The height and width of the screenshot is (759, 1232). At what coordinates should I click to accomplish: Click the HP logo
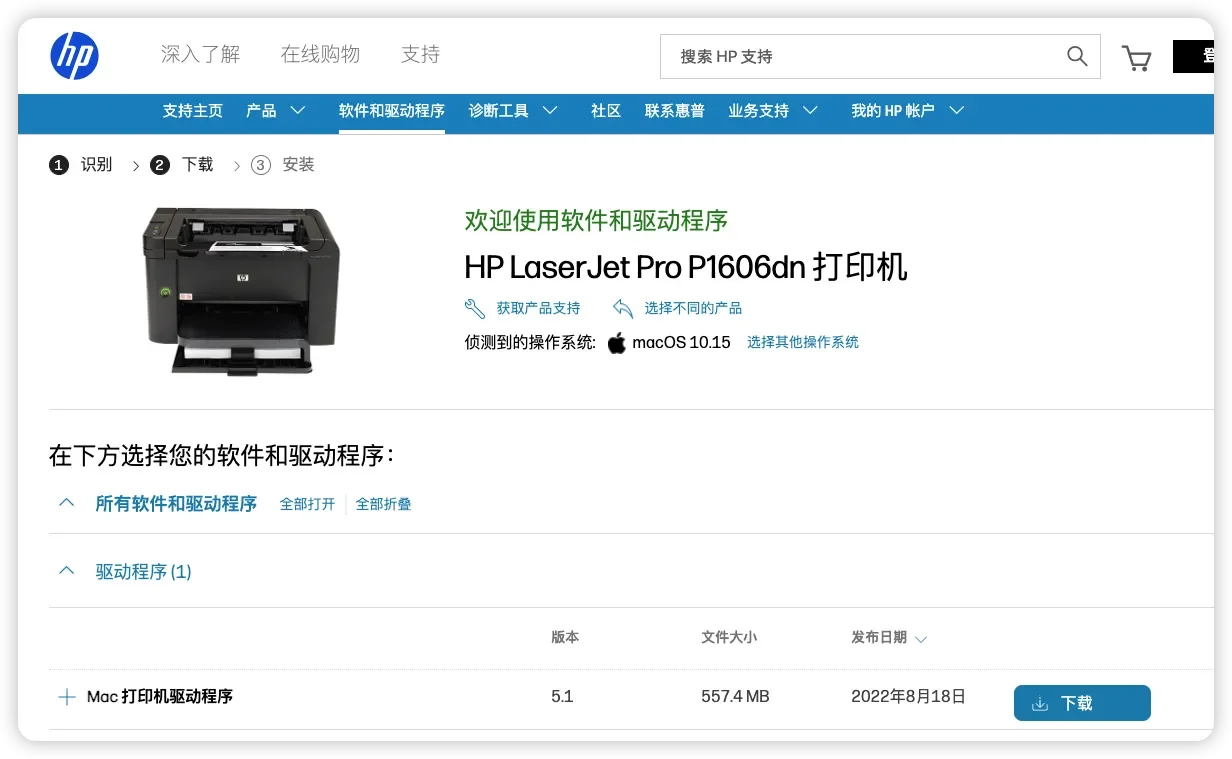[75, 55]
